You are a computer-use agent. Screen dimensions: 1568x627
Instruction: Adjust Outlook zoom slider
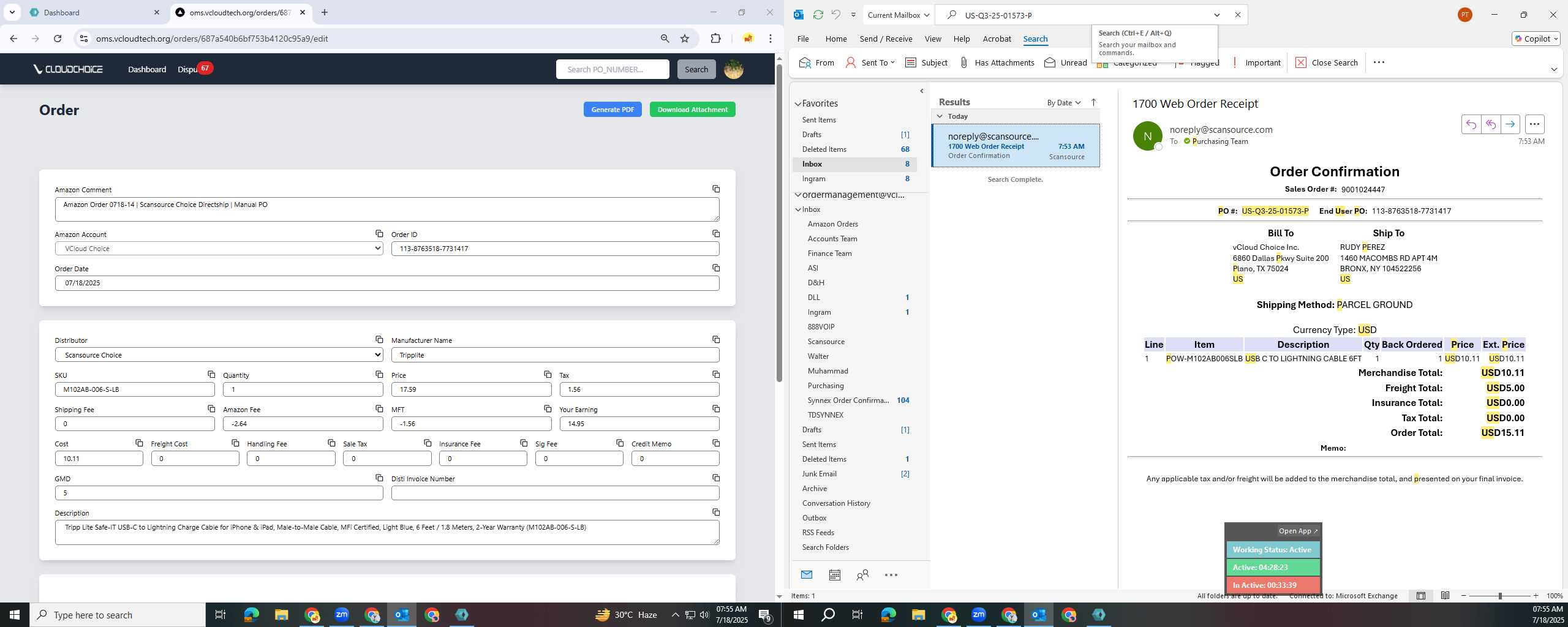(x=1499, y=596)
